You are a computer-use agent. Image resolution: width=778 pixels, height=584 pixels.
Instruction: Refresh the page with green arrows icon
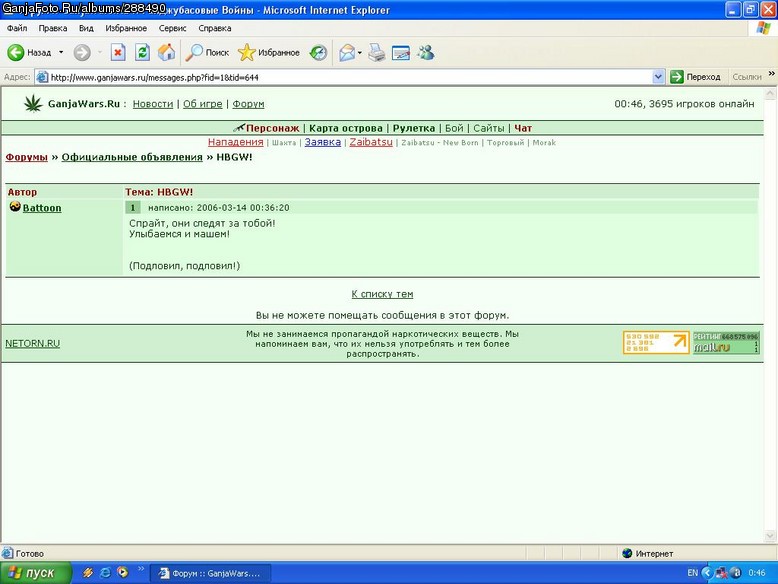[x=142, y=53]
